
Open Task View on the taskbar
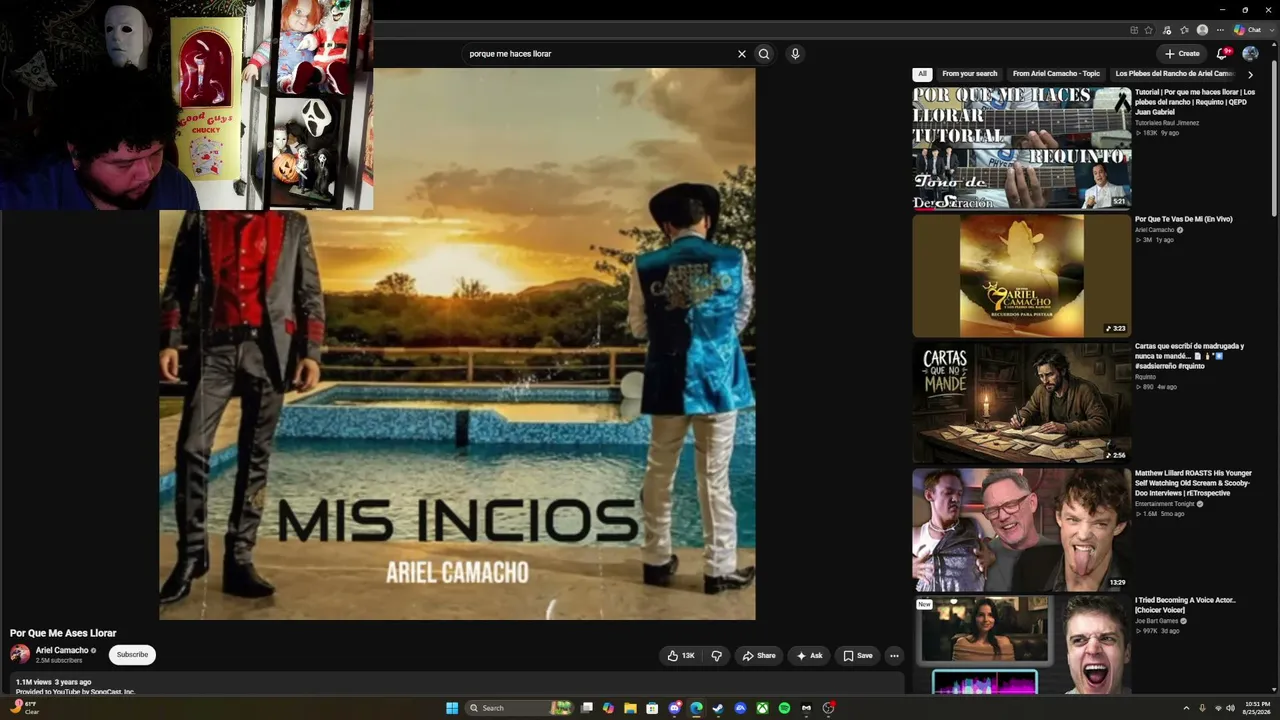[x=587, y=708]
